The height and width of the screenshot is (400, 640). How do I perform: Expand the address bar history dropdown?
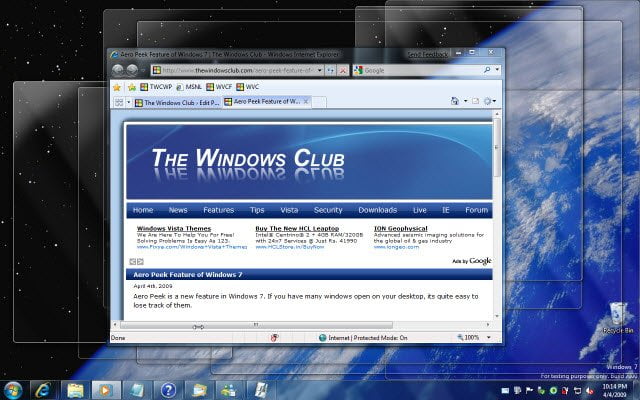point(320,70)
